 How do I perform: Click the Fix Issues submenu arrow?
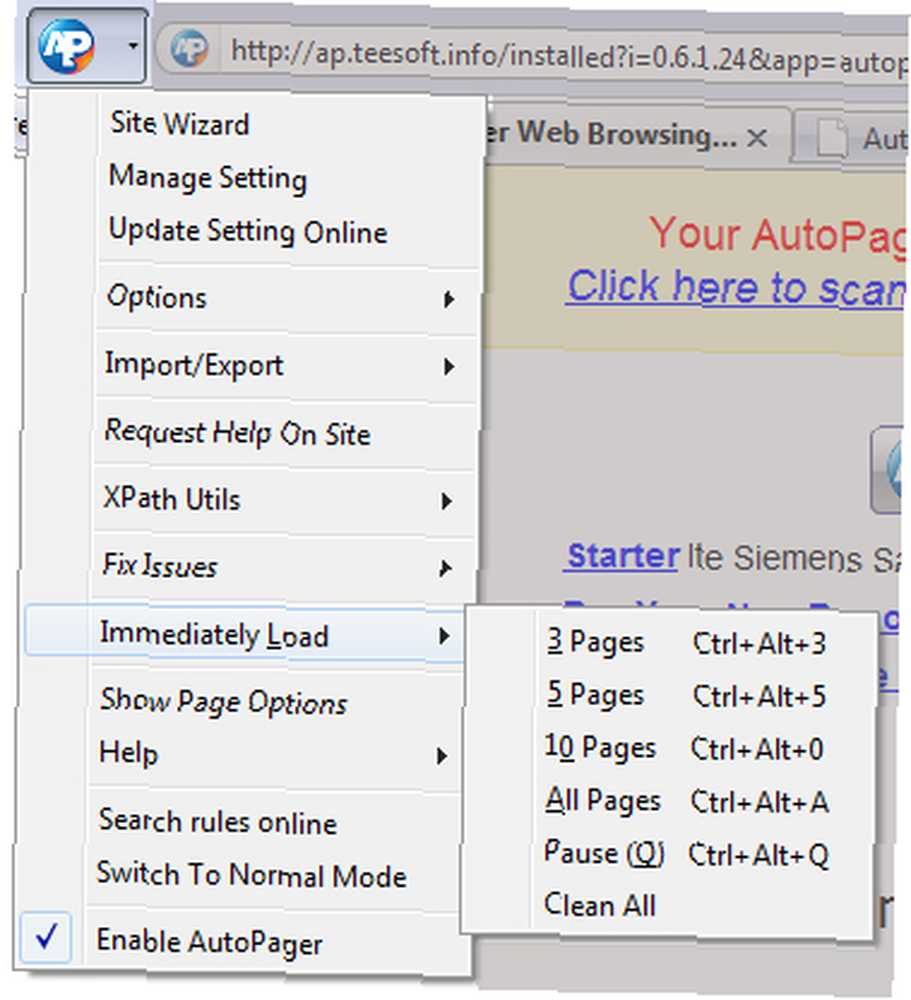(446, 568)
